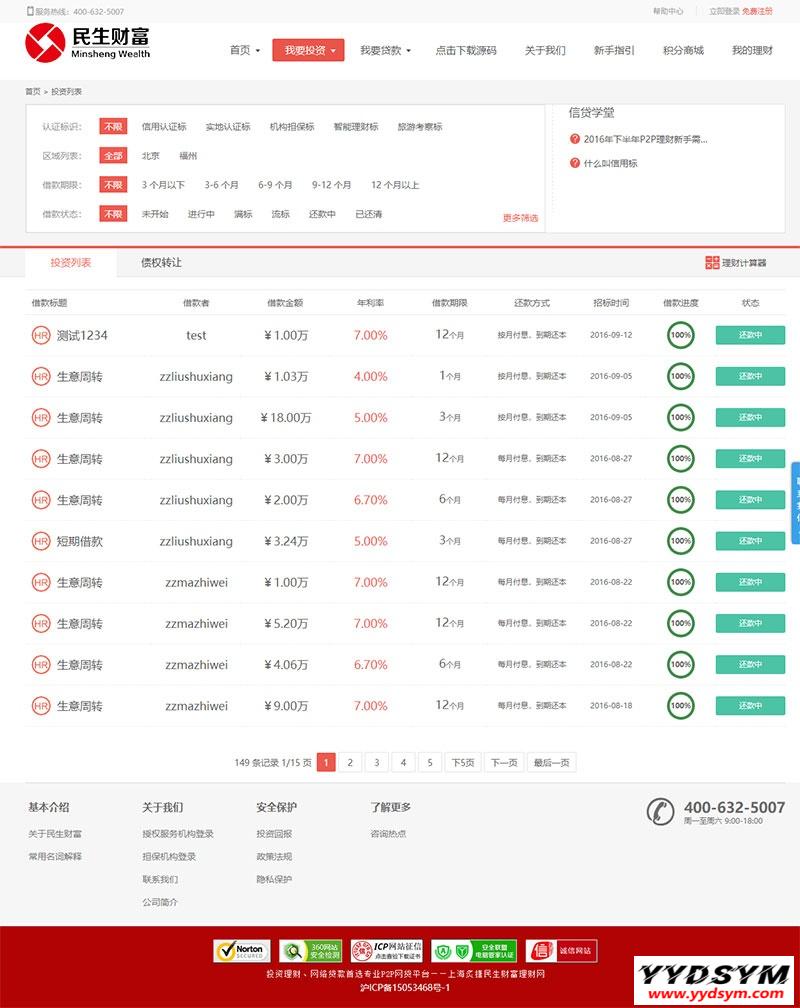Open the 360网站安全检测 badge
The height and width of the screenshot is (1008, 800).
(x=310, y=951)
